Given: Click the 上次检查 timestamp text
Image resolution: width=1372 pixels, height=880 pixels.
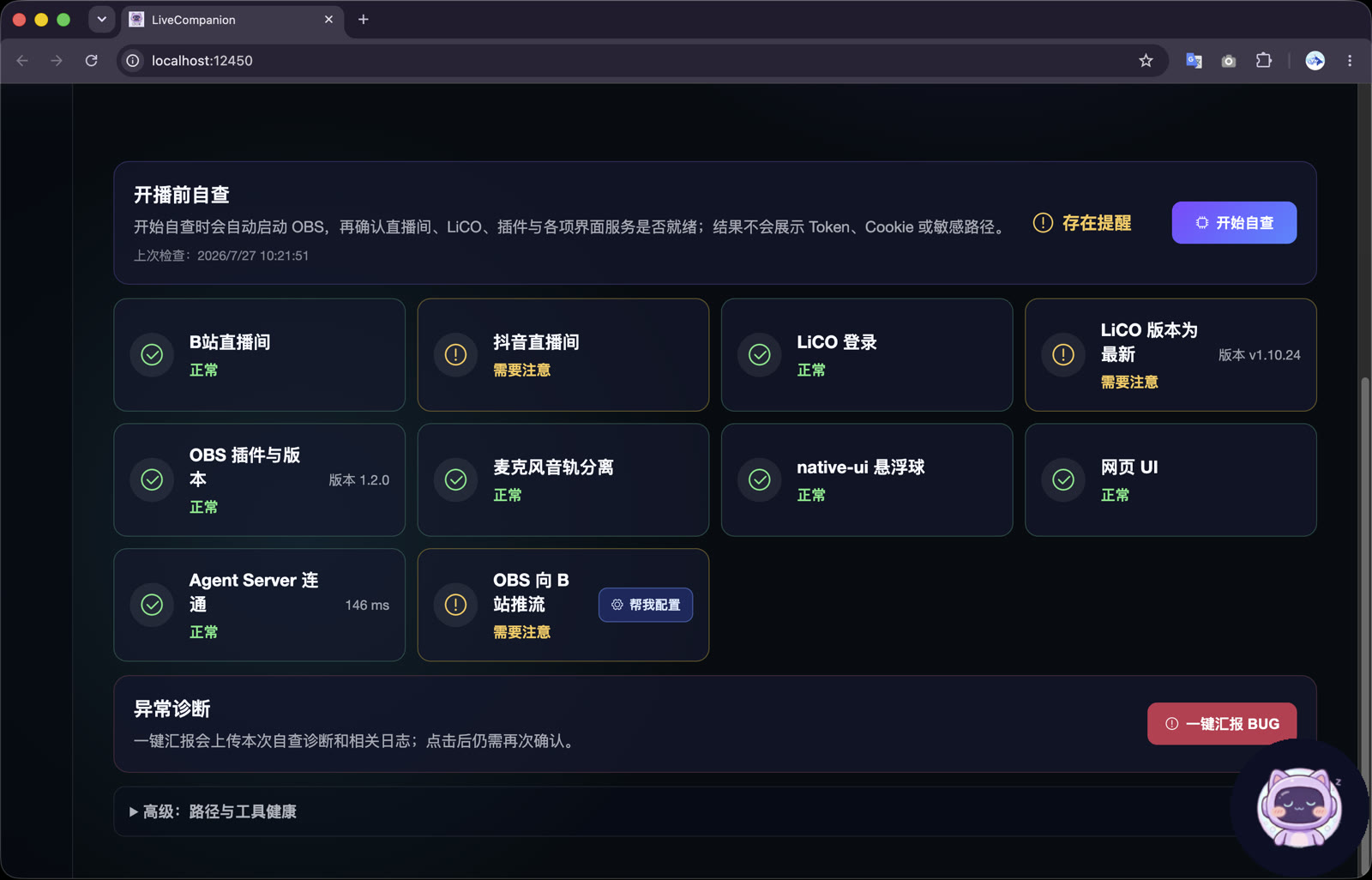Looking at the screenshot, I should 221,256.
